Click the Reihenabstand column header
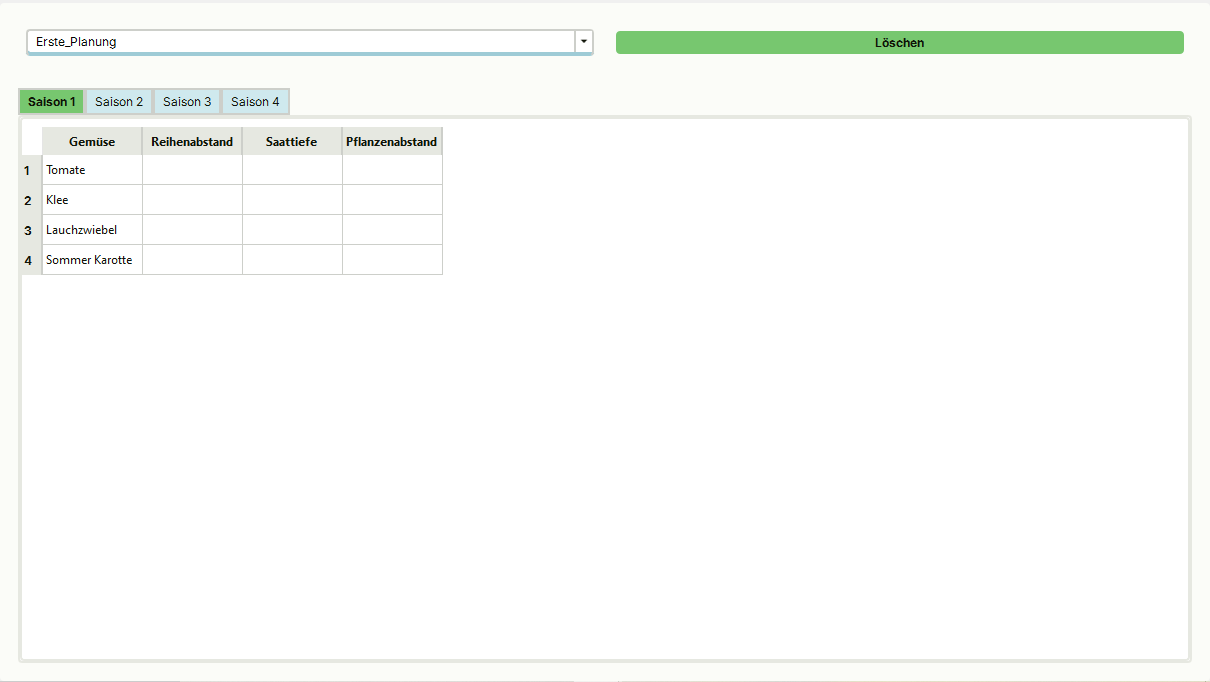Screen dimensions: 1210x682 [192, 141]
